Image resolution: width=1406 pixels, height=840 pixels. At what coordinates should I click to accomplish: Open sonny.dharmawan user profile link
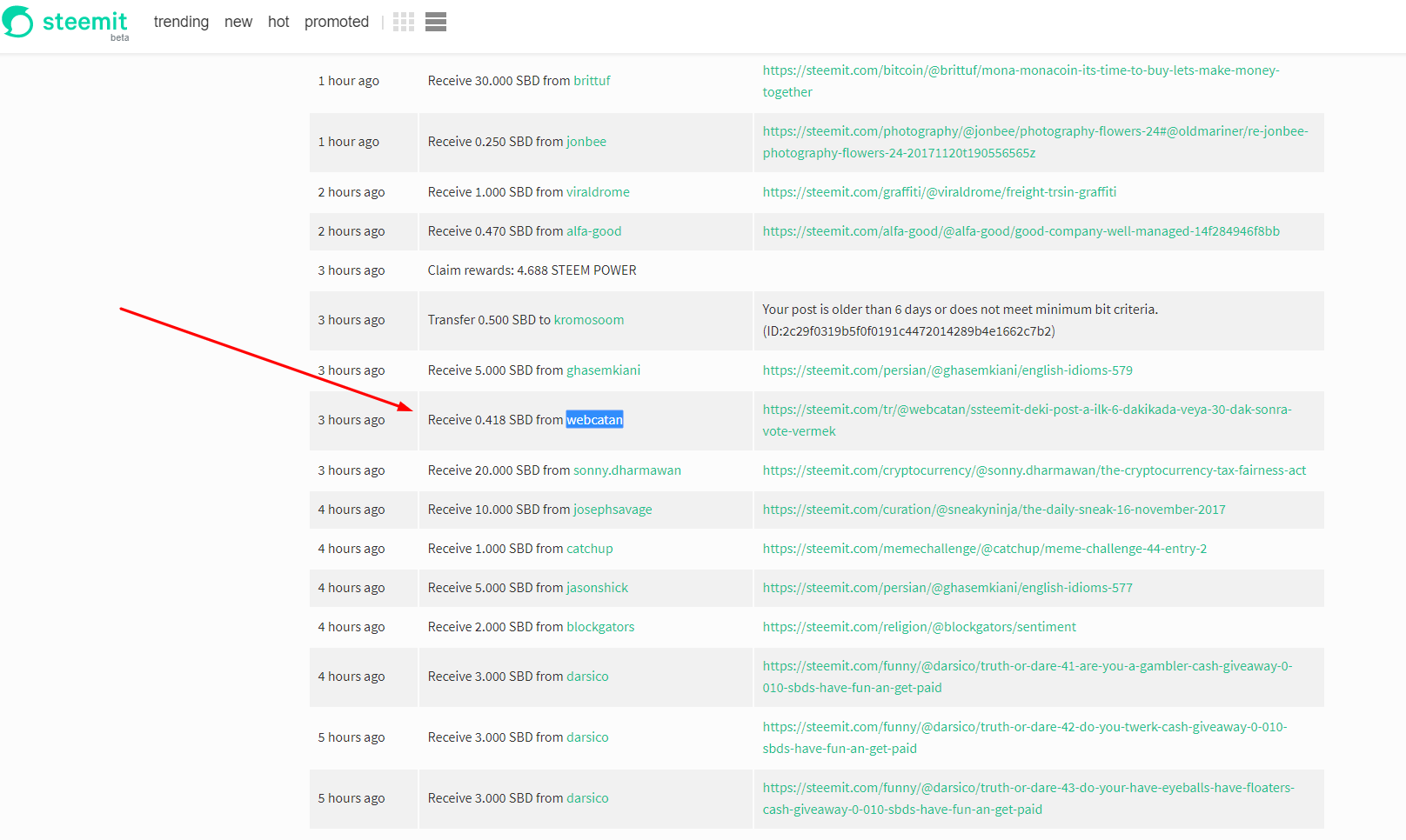627,470
